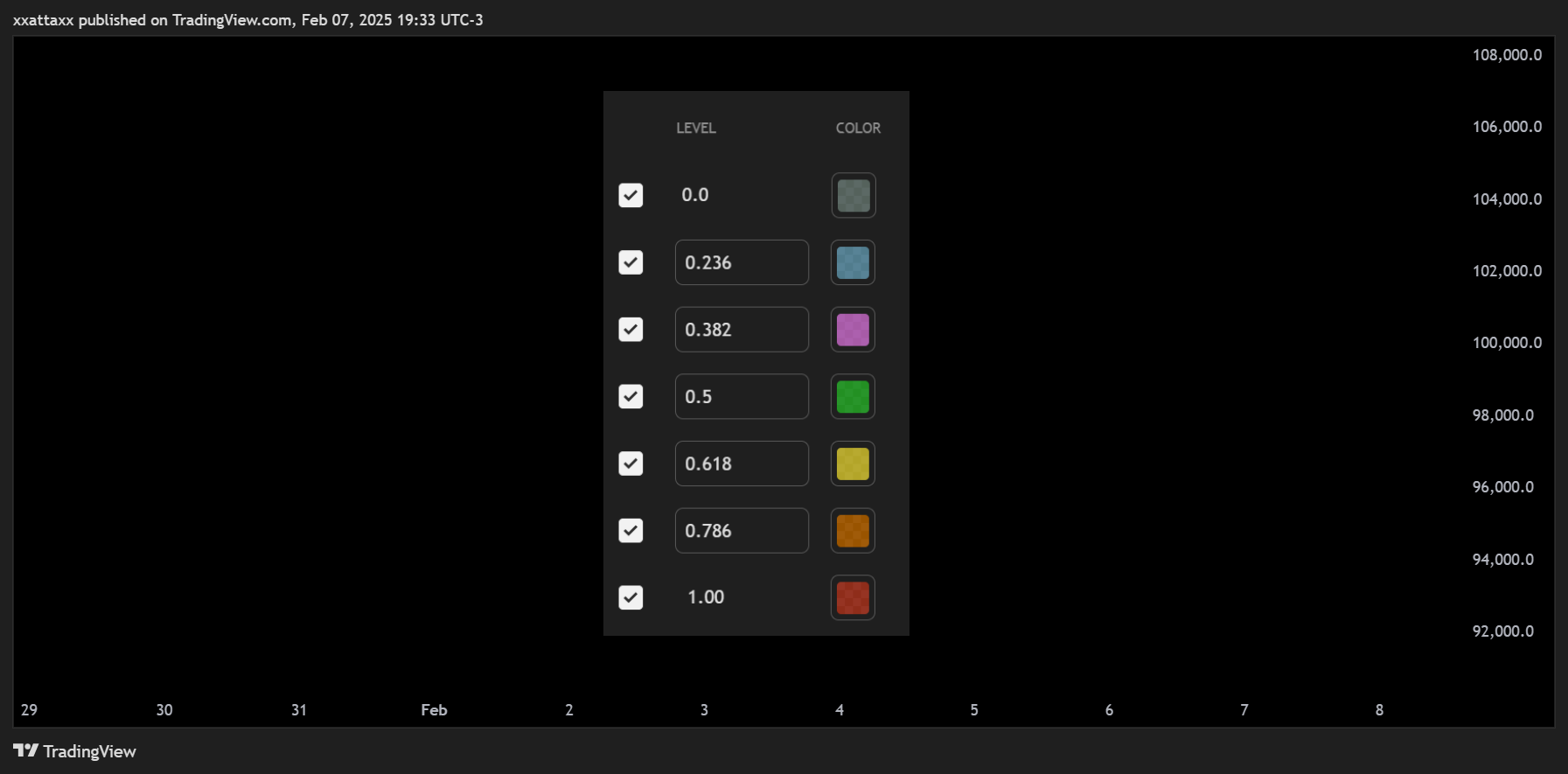Viewport: 1568px width, 774px height.
Task: Click the 8 date axis label
Action: point(1379,710)
